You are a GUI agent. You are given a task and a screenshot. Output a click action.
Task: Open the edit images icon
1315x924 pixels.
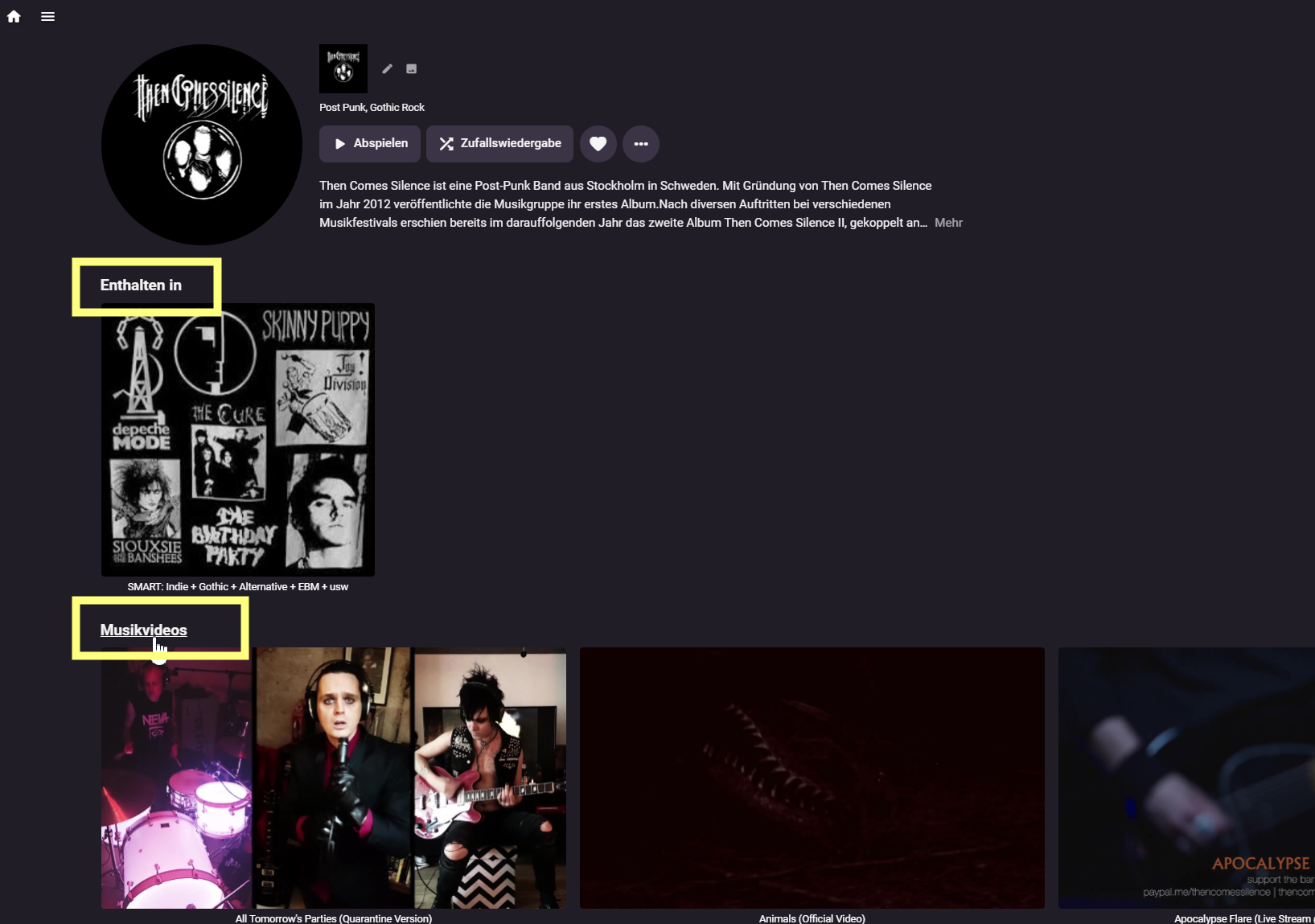tap(412, 69)
